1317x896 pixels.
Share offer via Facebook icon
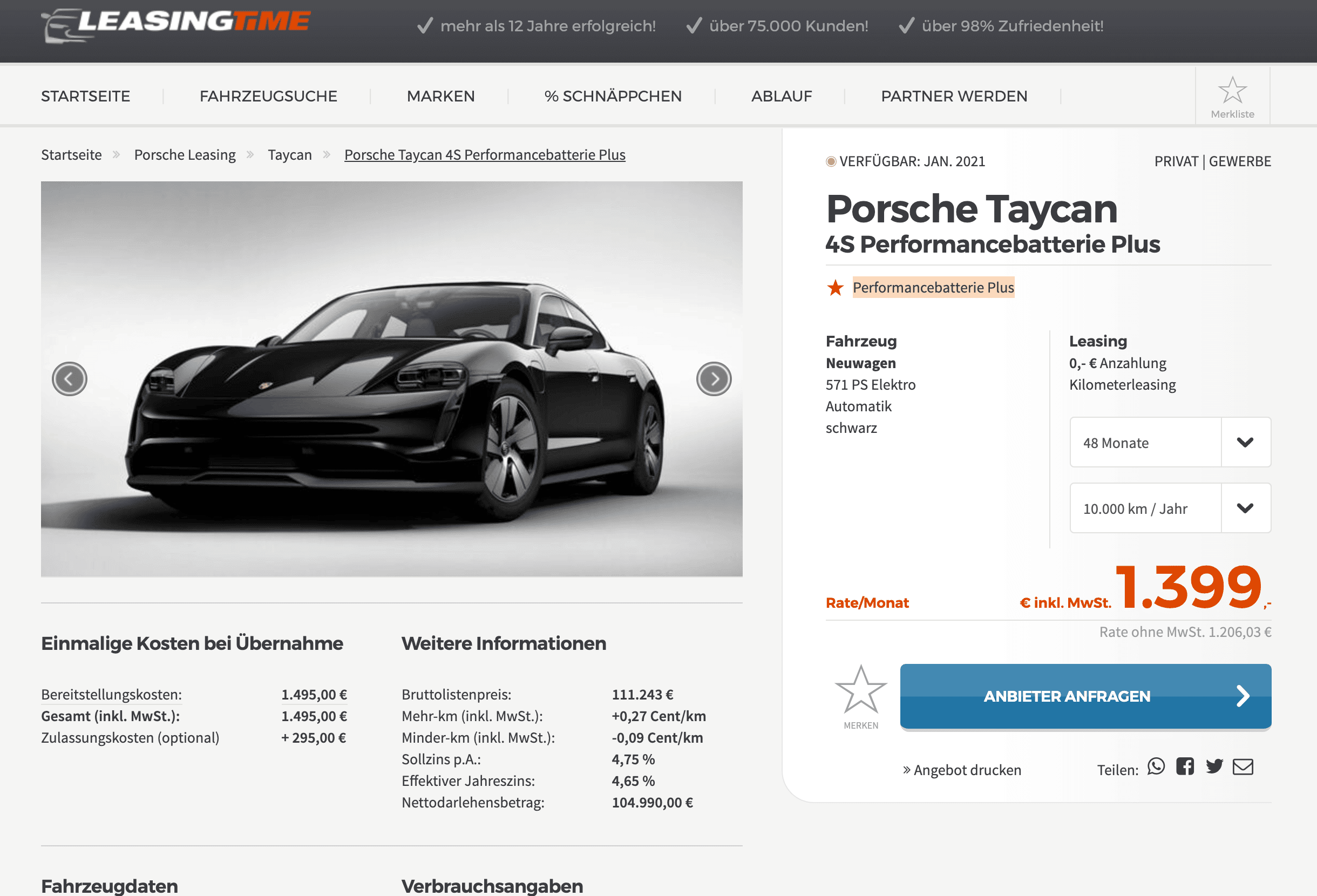point(1185,766)
